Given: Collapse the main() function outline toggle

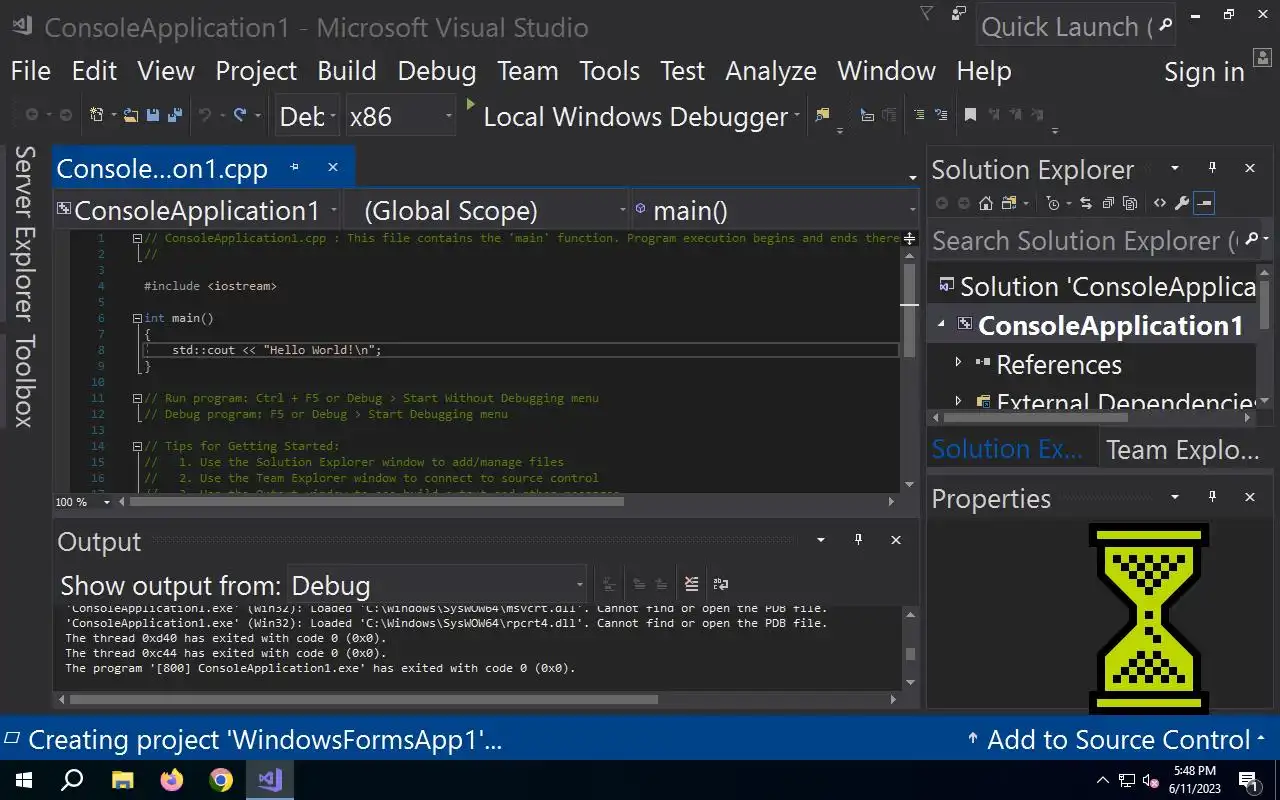Looking at the screenshot, I should 137,318.
